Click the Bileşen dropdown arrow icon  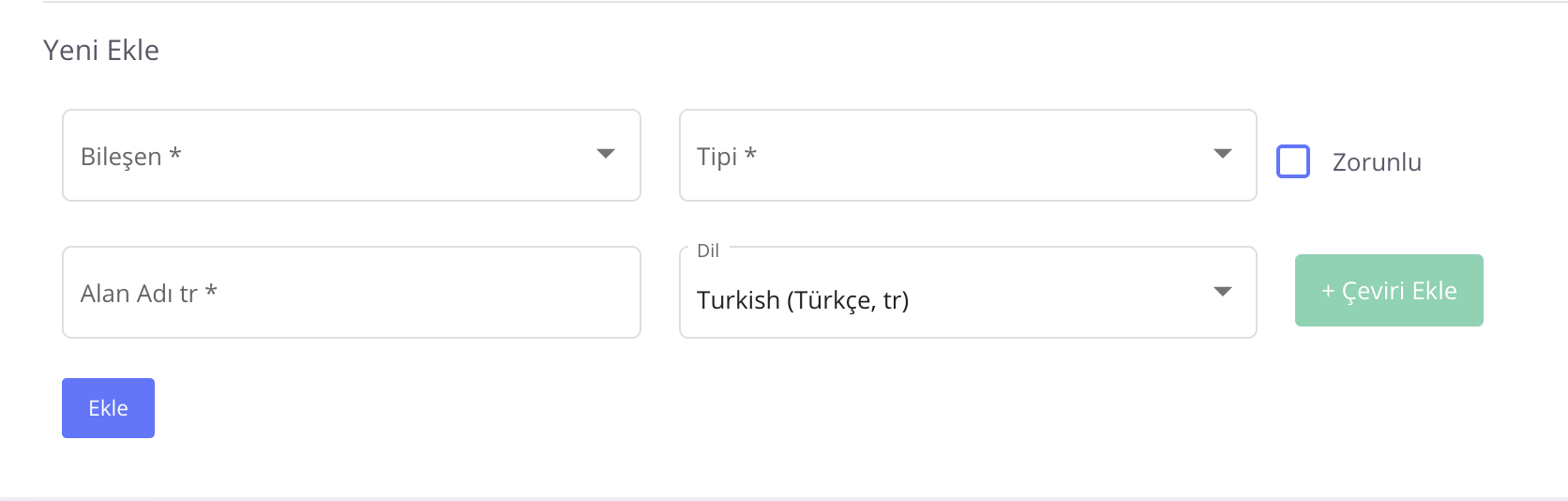coord(606,154)
